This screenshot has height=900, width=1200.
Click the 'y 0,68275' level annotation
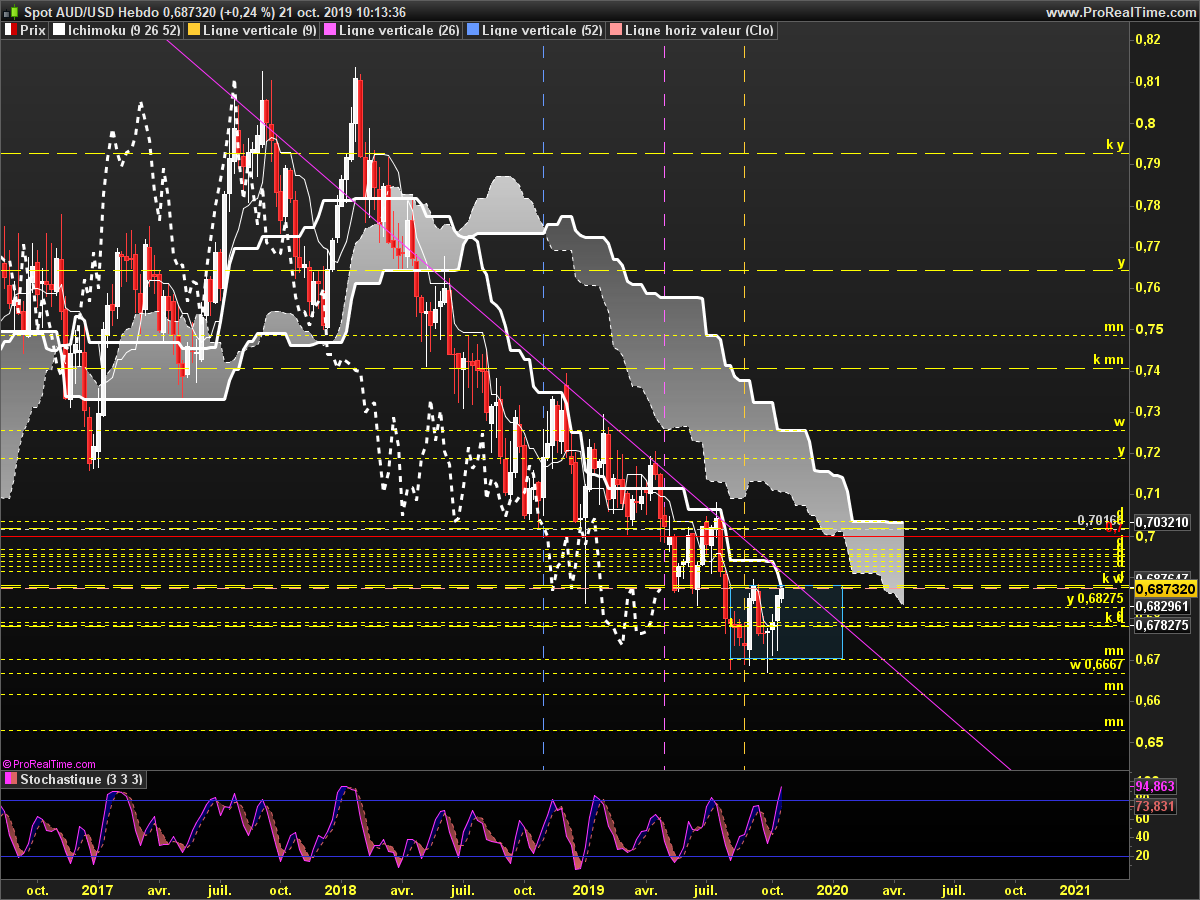pyautogui.click(x=1095, y=599)
